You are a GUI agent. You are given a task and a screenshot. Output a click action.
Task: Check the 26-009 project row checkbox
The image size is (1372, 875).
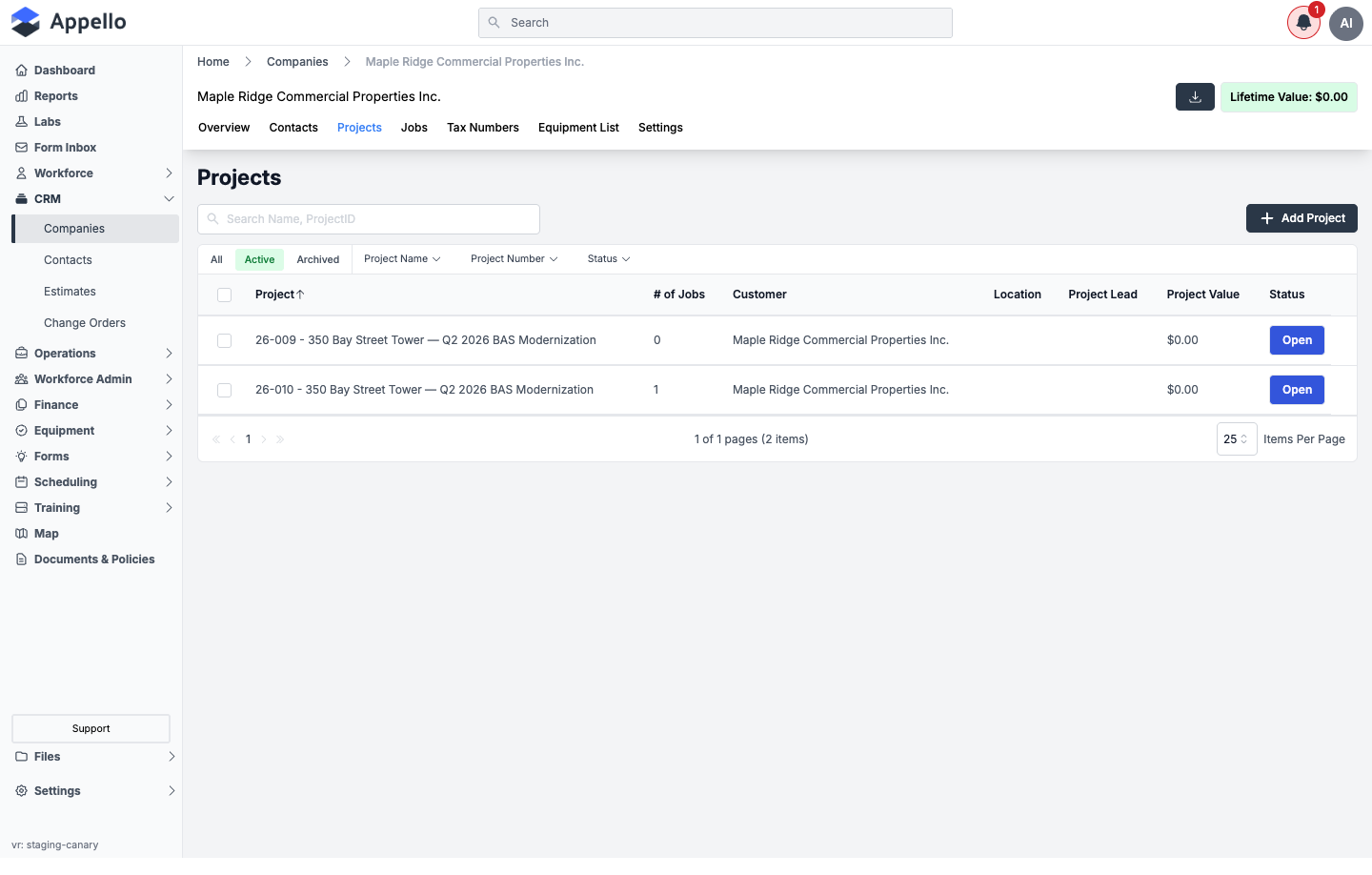coord(225,341)
